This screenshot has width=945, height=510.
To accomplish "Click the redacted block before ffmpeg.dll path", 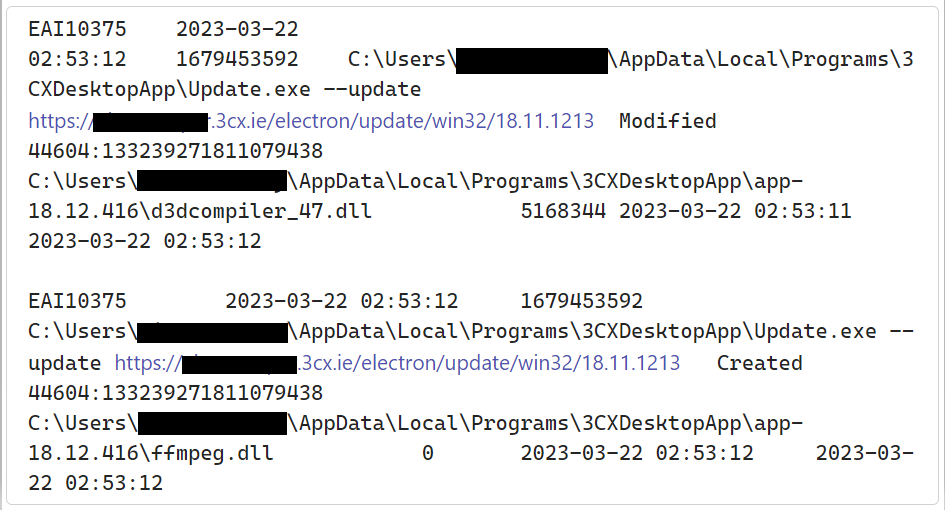I will click(212, 423).
